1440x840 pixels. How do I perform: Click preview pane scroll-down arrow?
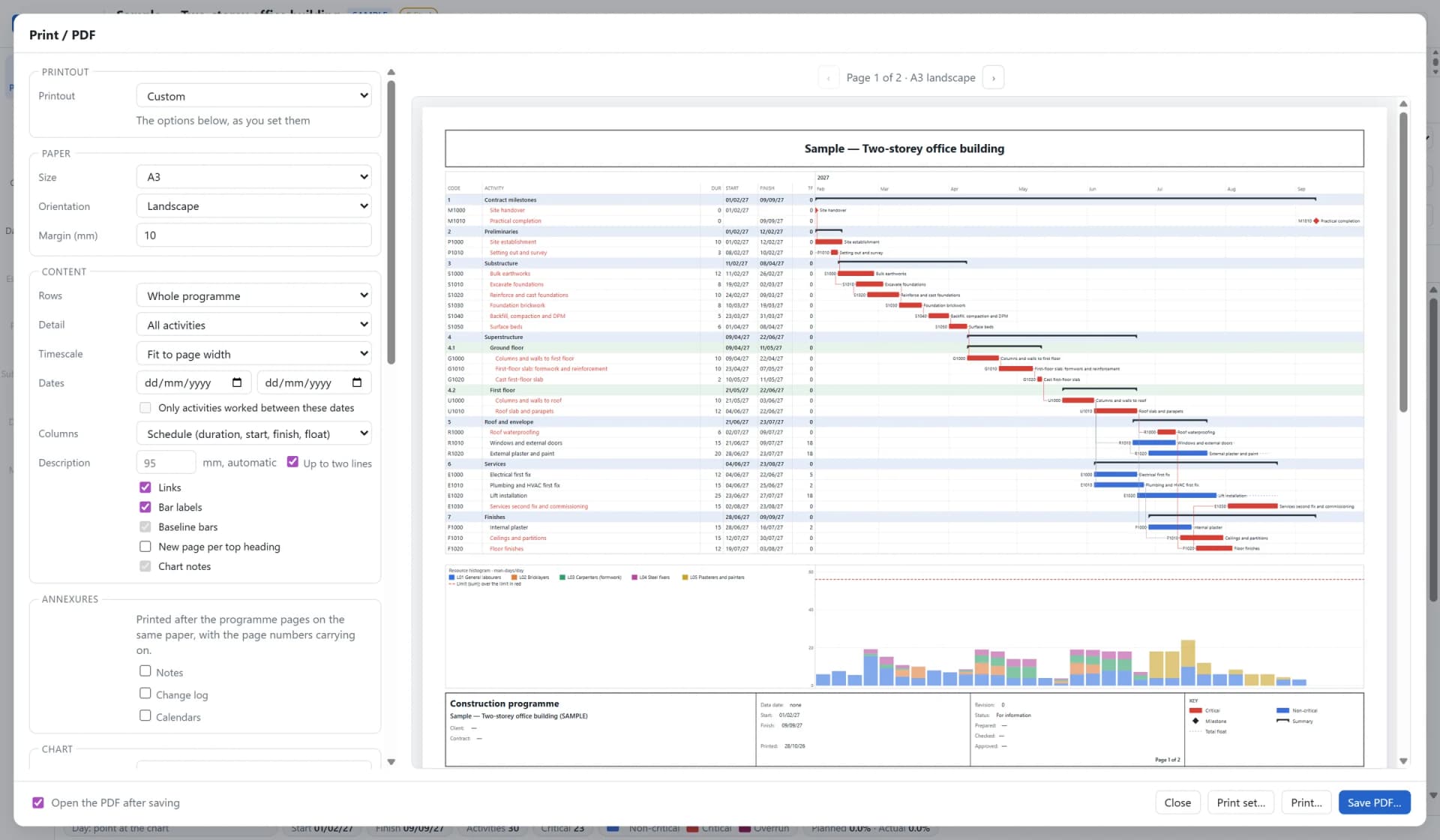(x=1403, y=761)
